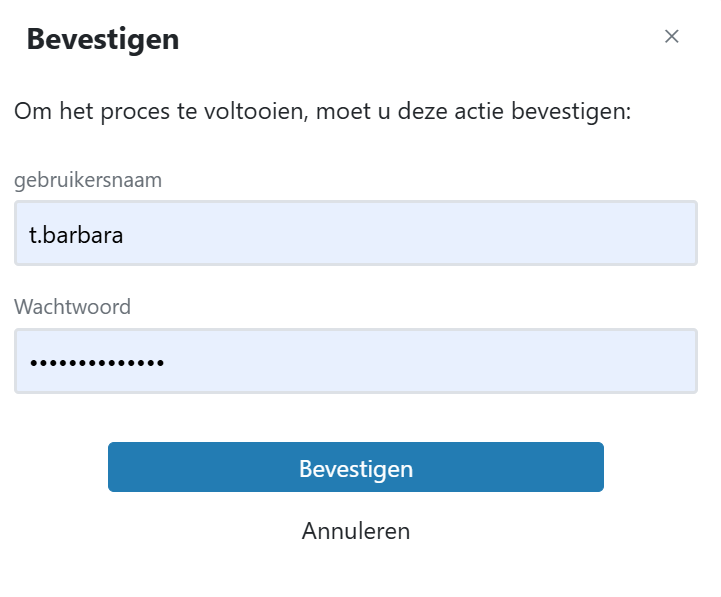
Task: Cancel via the Annuleren link
Action: coord(355,531)
